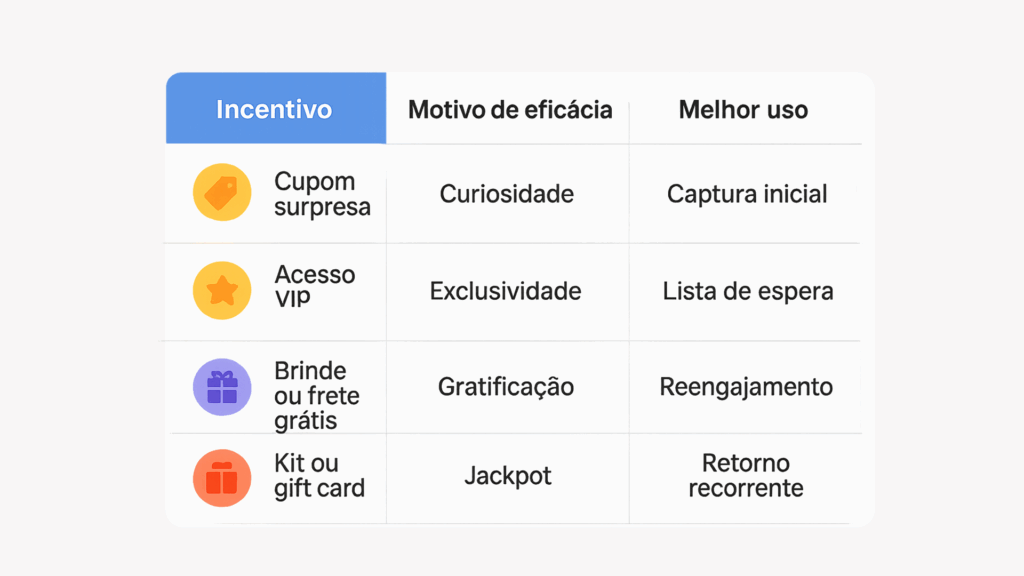Select the Jackpot cell
The width and height of the screenshot is (1024, 576).
508,475
